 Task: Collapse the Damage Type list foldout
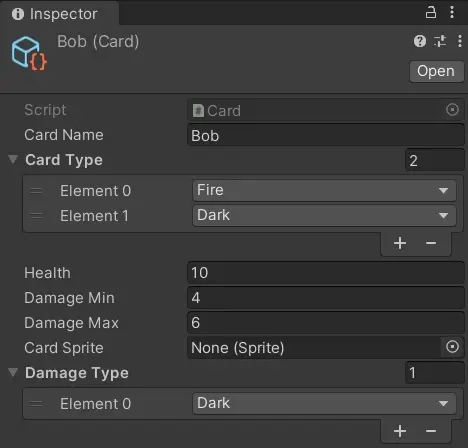coord(13,372)
